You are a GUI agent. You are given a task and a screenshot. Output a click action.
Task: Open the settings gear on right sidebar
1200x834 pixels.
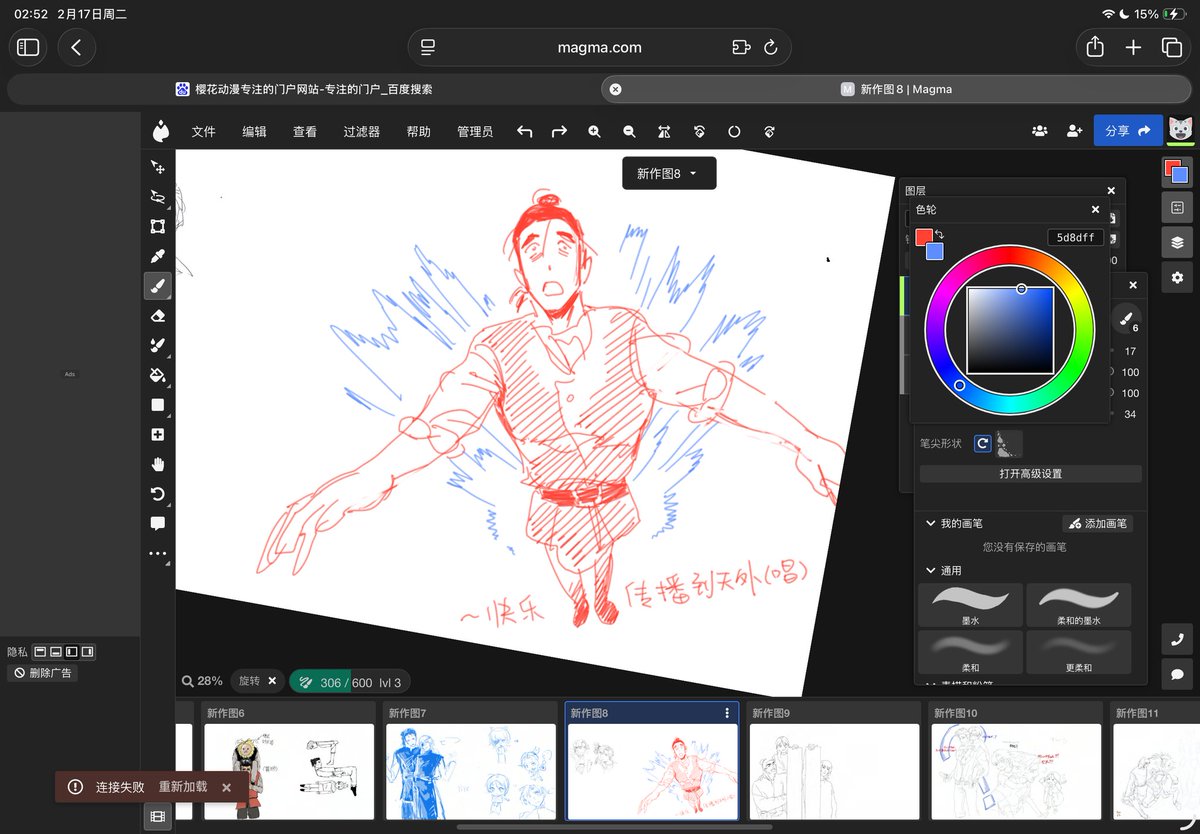[x=1177, y=277]
